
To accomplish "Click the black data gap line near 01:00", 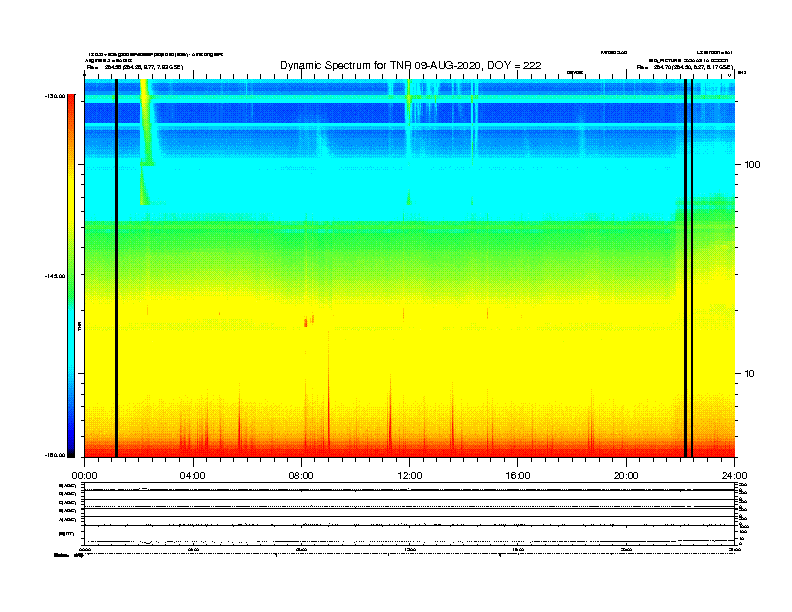I will [116, 268].
